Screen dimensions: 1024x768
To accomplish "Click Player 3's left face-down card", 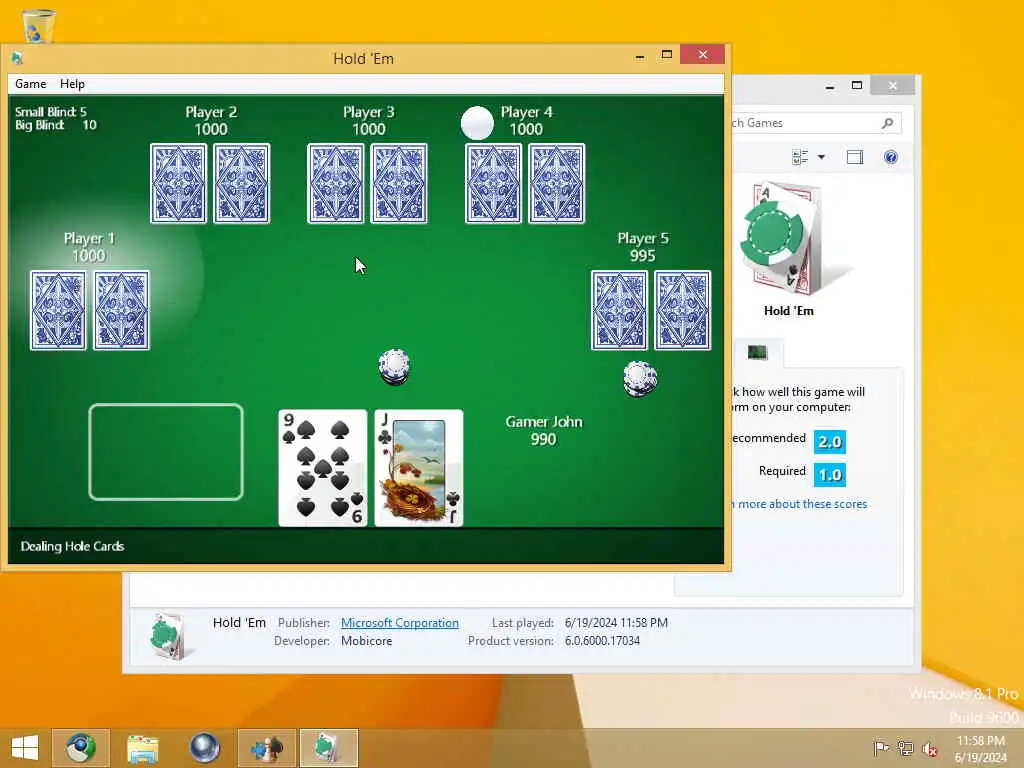I will coord(336,184).
